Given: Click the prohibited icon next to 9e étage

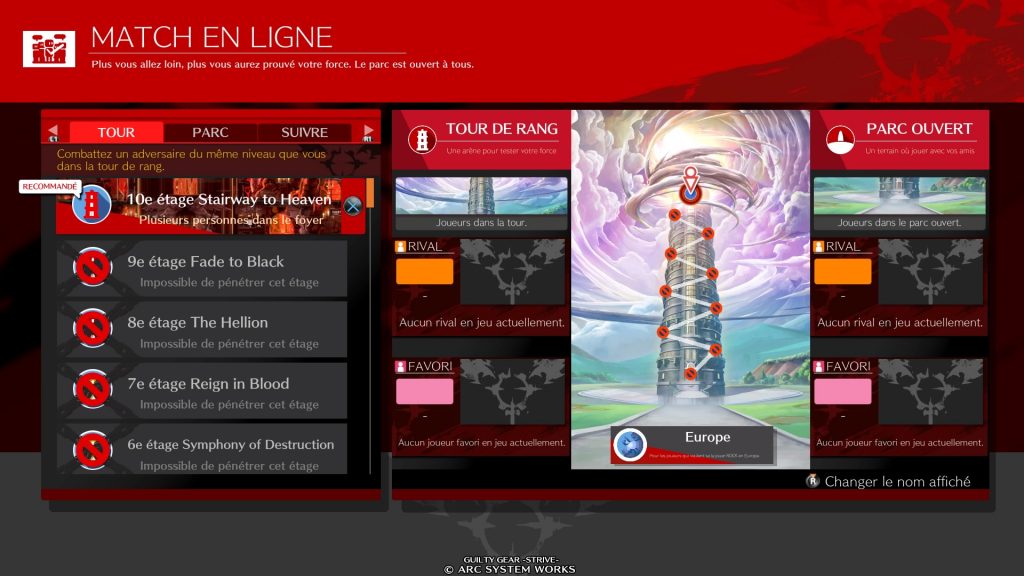Looking at the screenshot, I should [x=92, y=266].
